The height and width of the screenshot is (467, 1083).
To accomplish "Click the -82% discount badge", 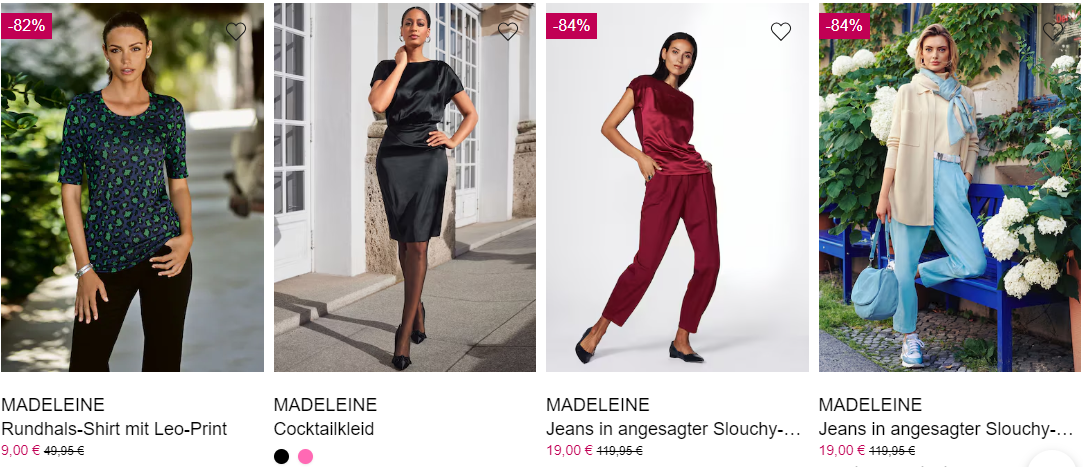I will pos(27,26).
